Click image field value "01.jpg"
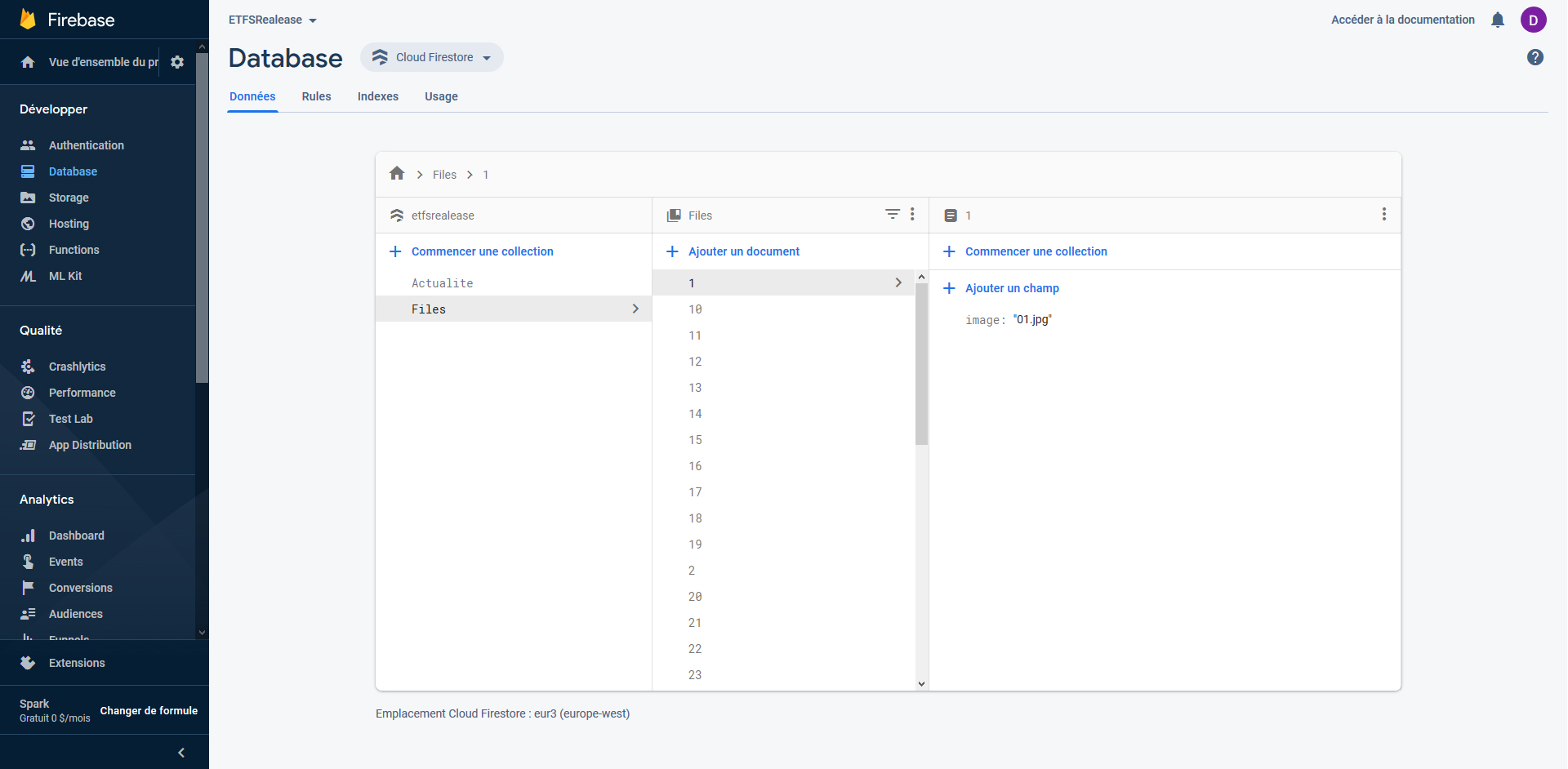 (x=1032, y=319)
